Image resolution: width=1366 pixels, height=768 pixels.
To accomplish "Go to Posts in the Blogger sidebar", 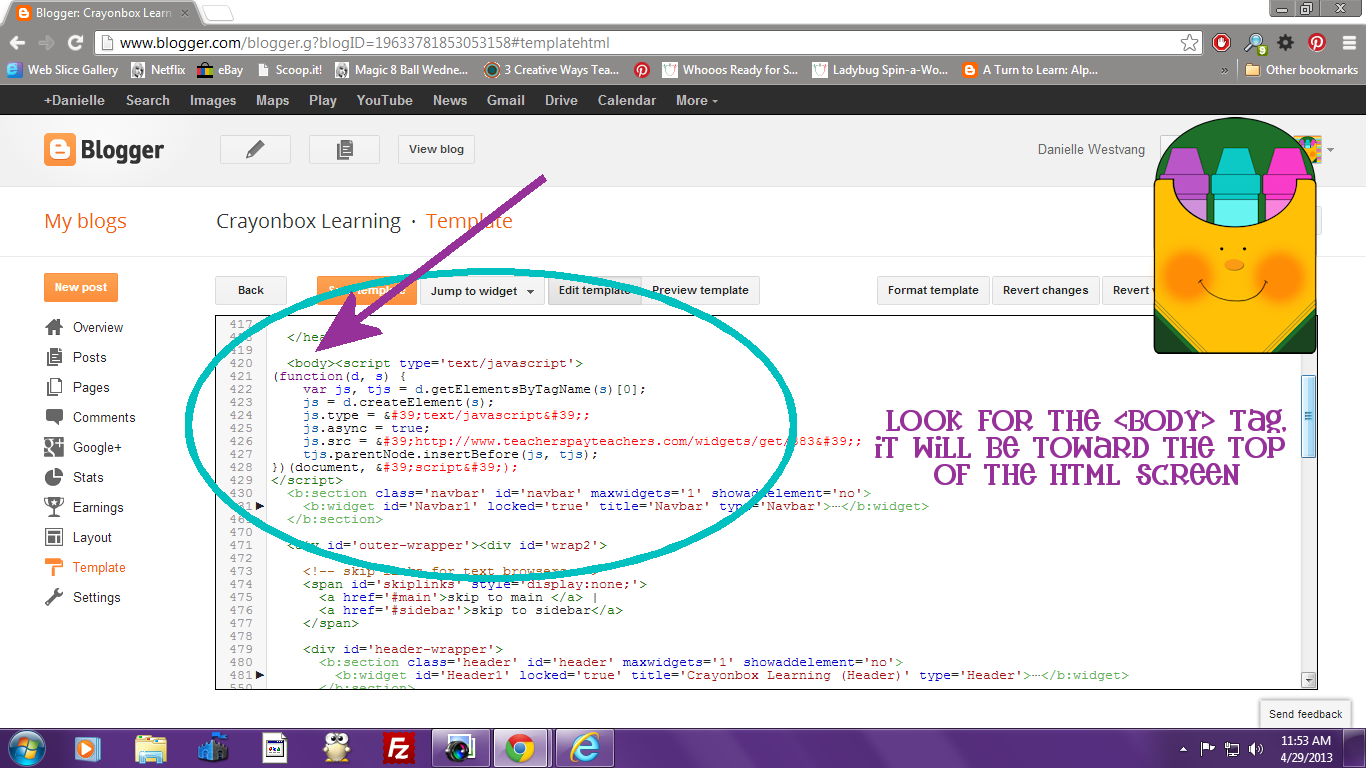I will coord(89,357).
